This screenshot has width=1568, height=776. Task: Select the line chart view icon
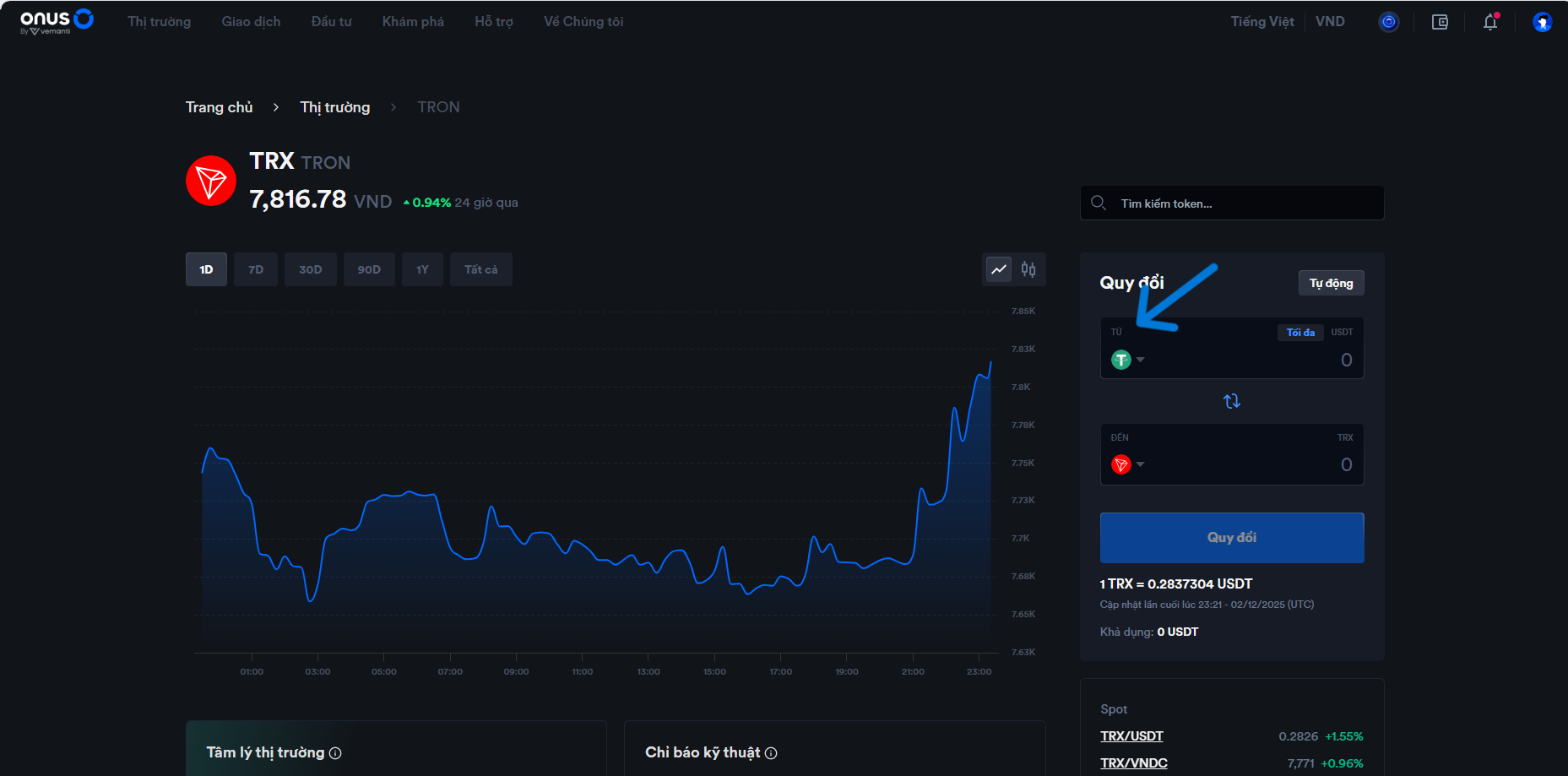point(999,269)
